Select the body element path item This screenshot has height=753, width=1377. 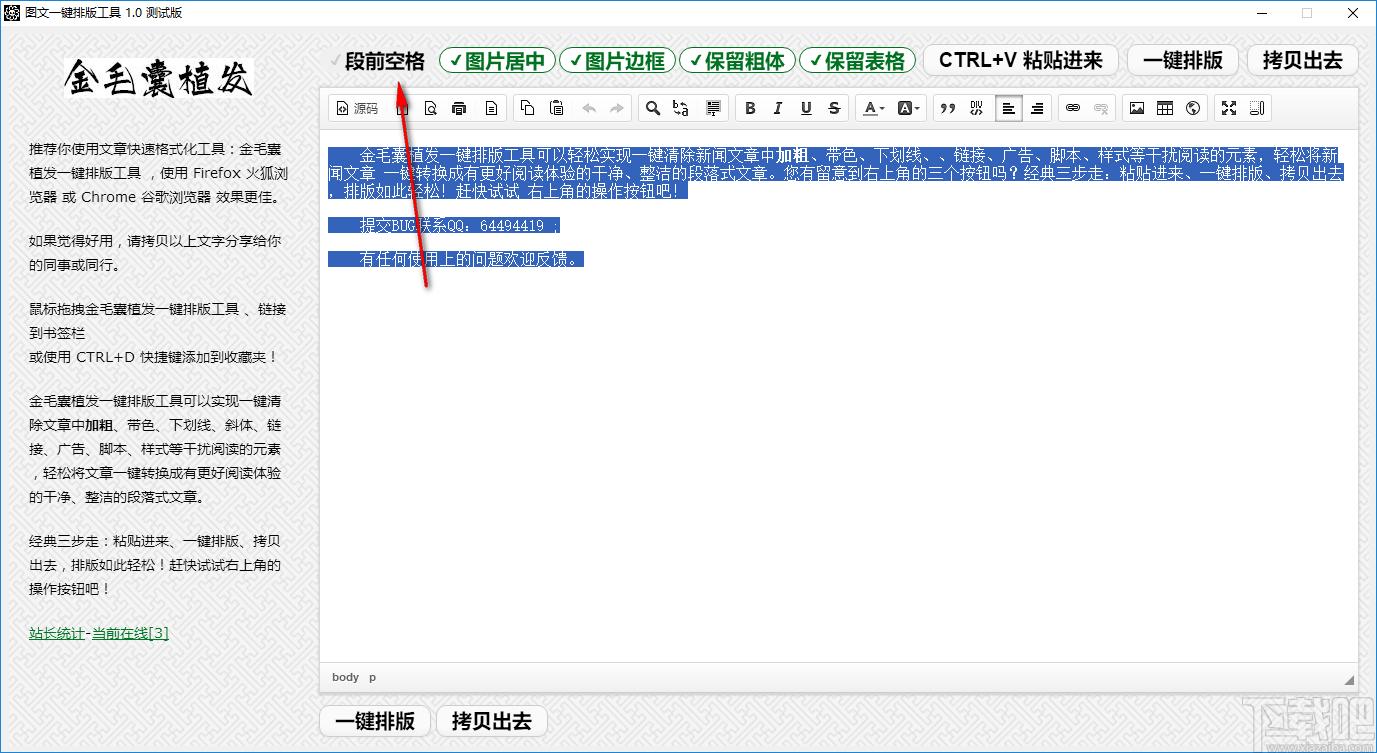click(x=345, y=677)
